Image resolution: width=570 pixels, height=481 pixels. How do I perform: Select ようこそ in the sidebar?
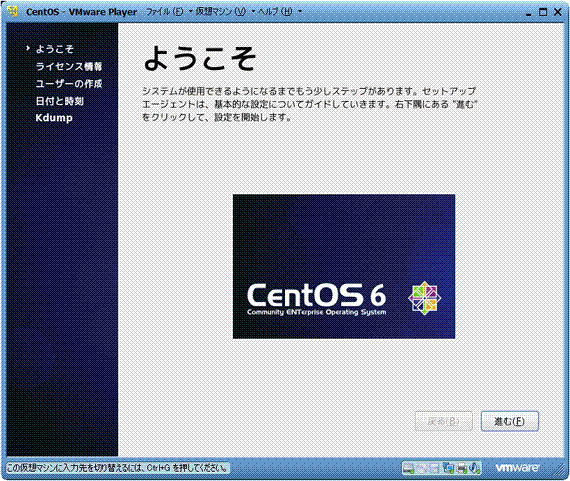pos(55,49)
